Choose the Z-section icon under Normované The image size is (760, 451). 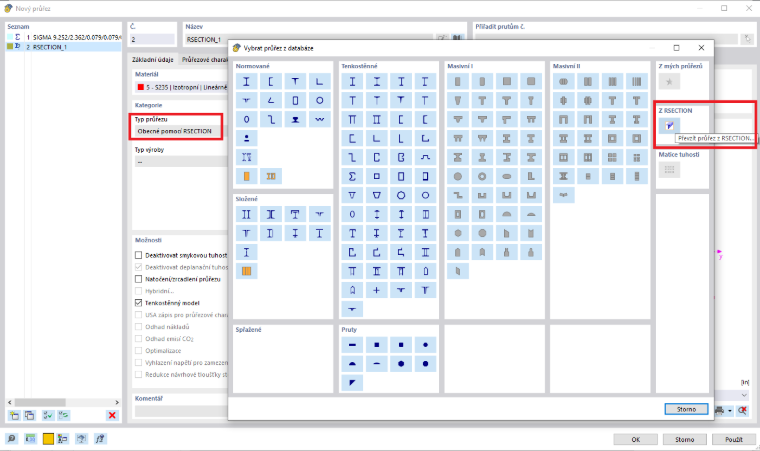pos(271,119)
